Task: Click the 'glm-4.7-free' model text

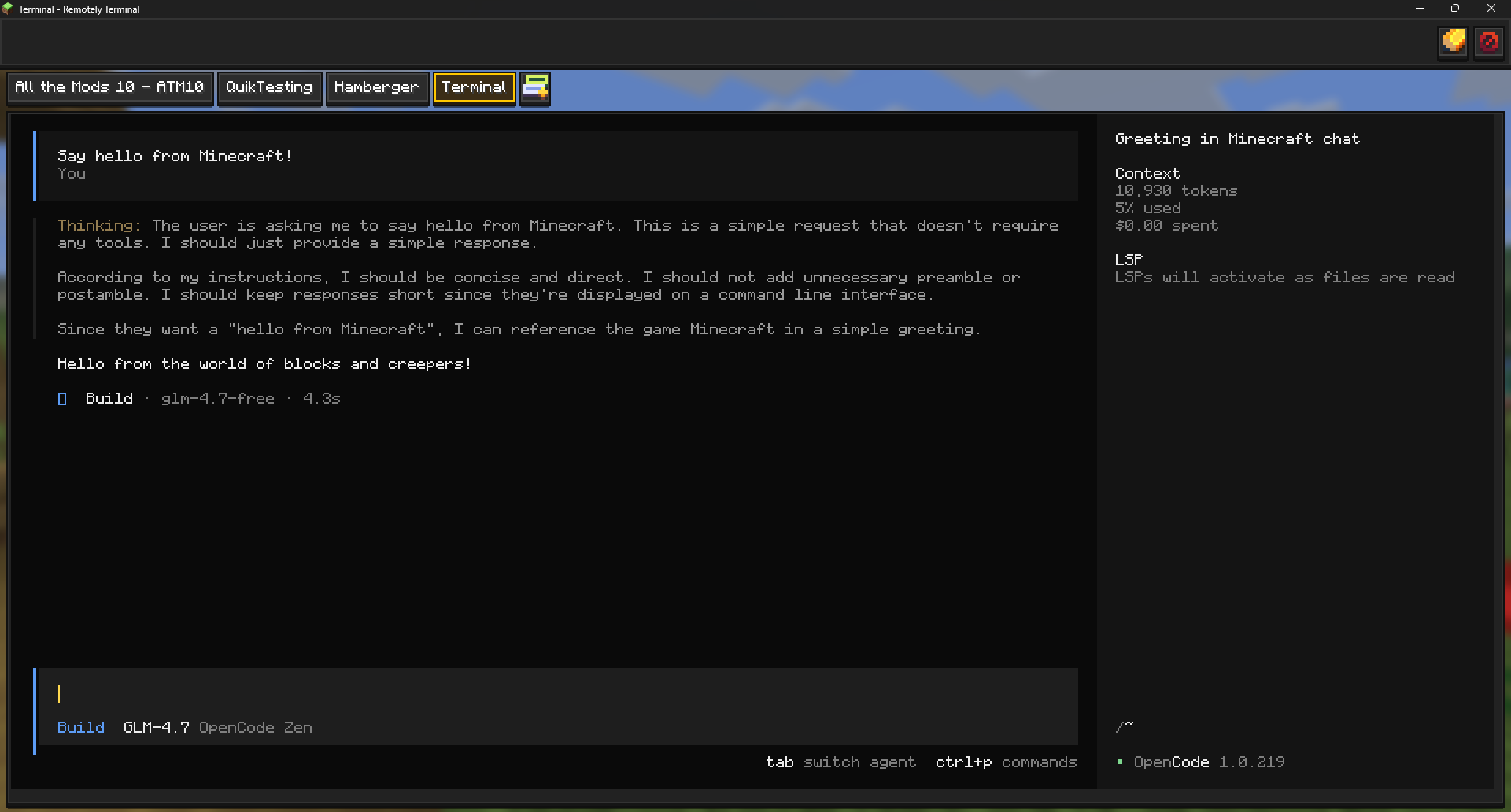Action: pyautogui.click(x=218, y=399)
